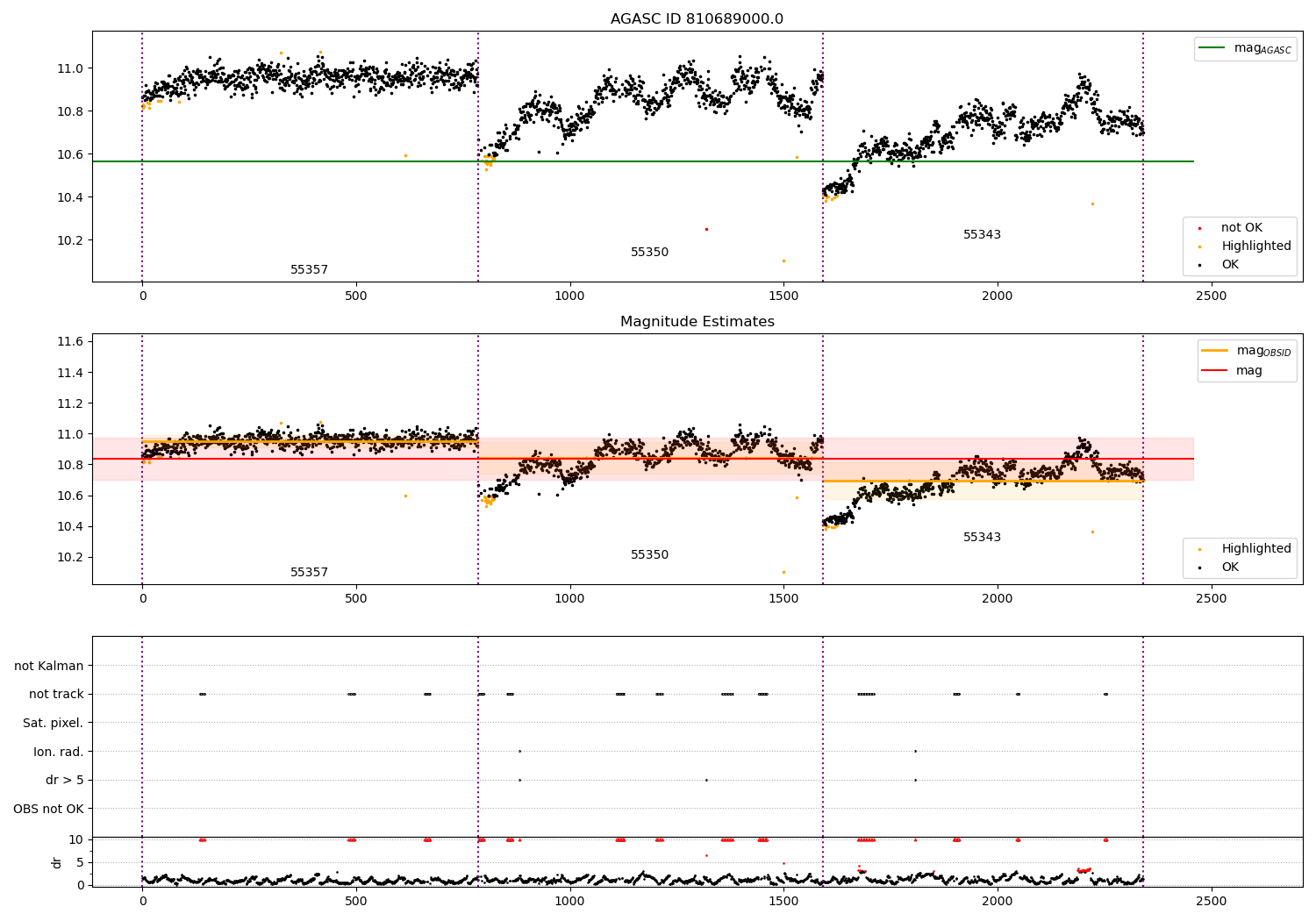Click the 1500 x-tick under middle plot
This screenshot has height=921, width=1316.
pyautogui.click(x=783, y=599)
